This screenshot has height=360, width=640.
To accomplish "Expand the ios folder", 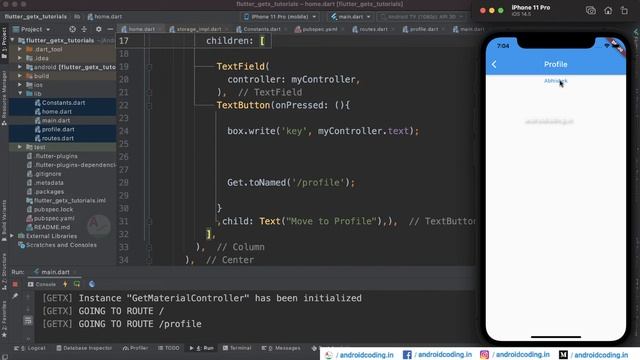I will coord(20,85).
